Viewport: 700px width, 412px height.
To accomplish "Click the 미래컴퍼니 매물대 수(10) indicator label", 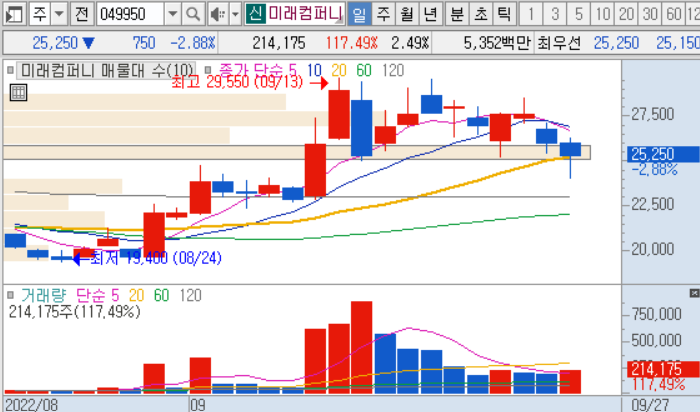I will pyautogui.click(x=106, y=71).
